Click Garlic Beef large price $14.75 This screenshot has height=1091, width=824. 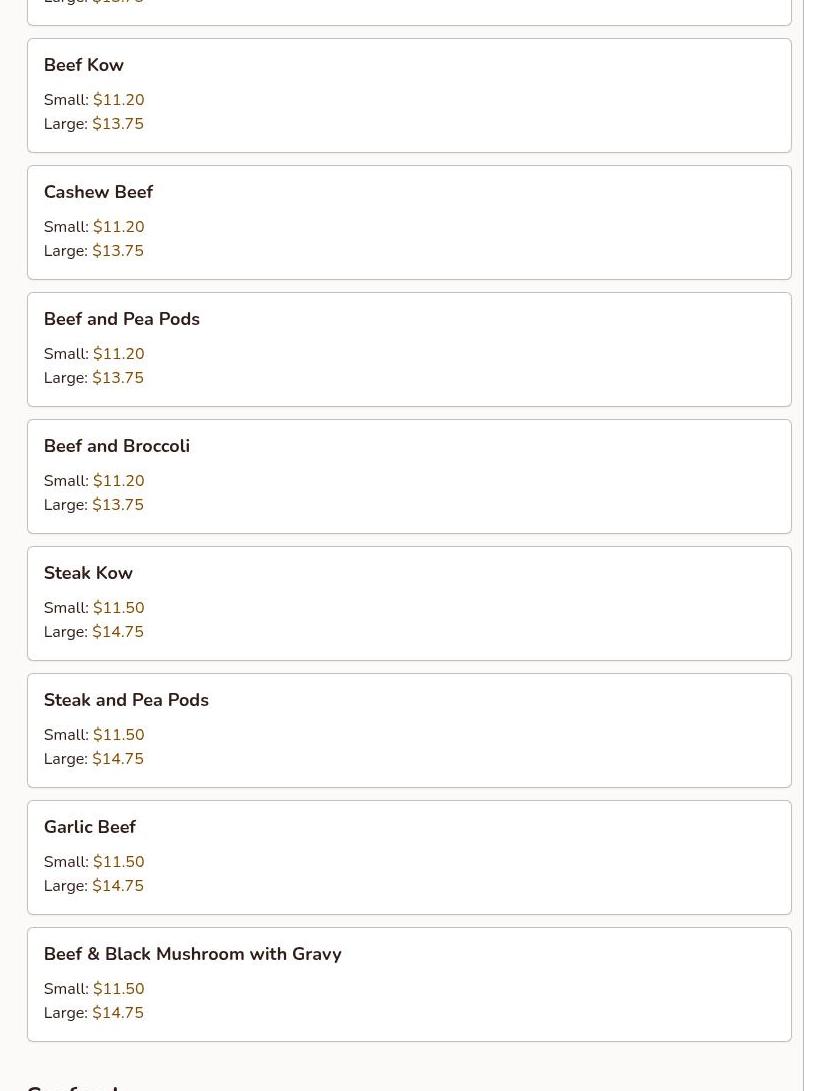[x=118, y=886]
